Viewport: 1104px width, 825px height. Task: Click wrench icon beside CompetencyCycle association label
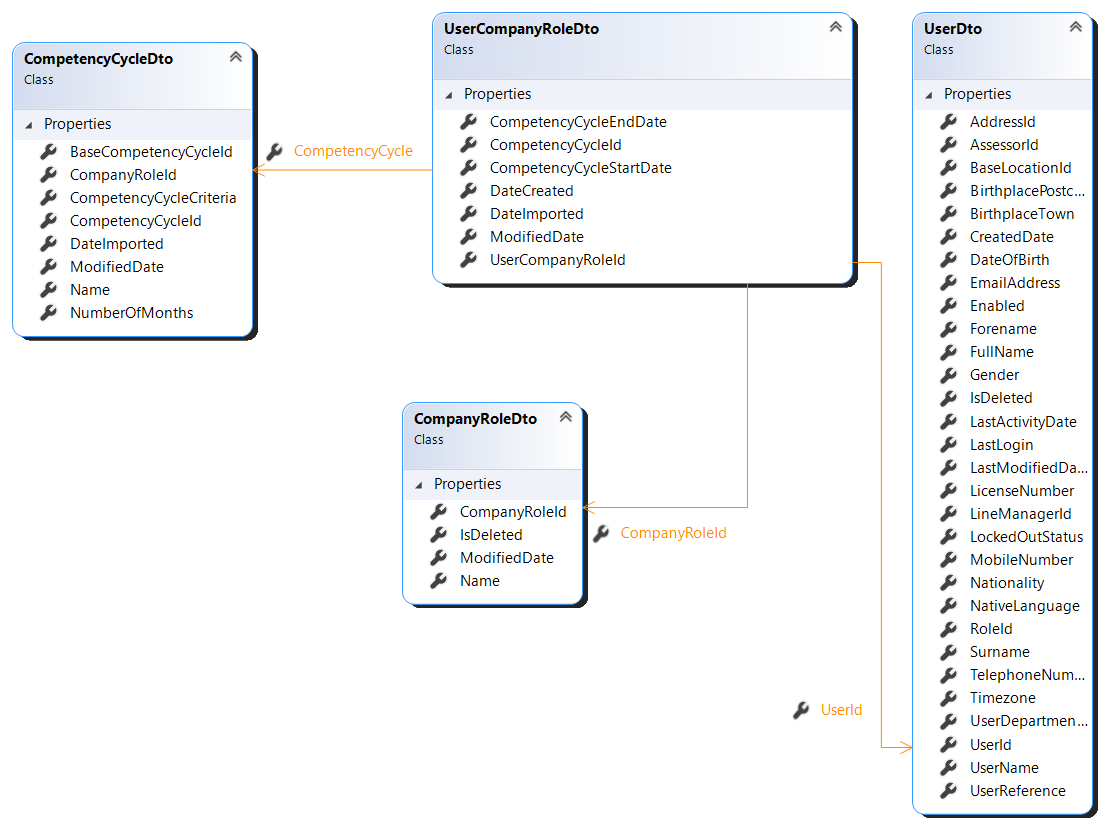274,151
